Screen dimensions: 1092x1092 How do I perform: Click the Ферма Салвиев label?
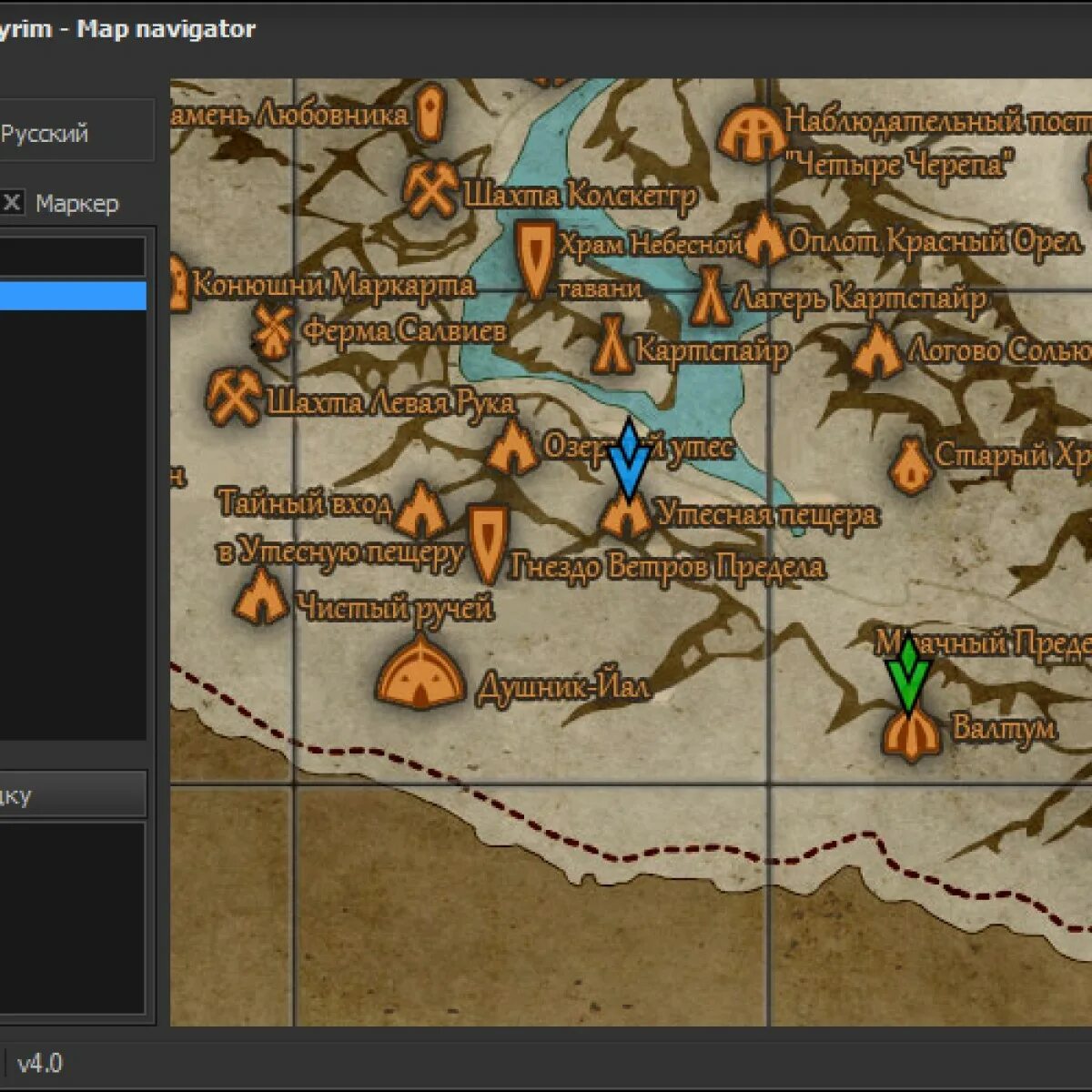pos(404,330)
